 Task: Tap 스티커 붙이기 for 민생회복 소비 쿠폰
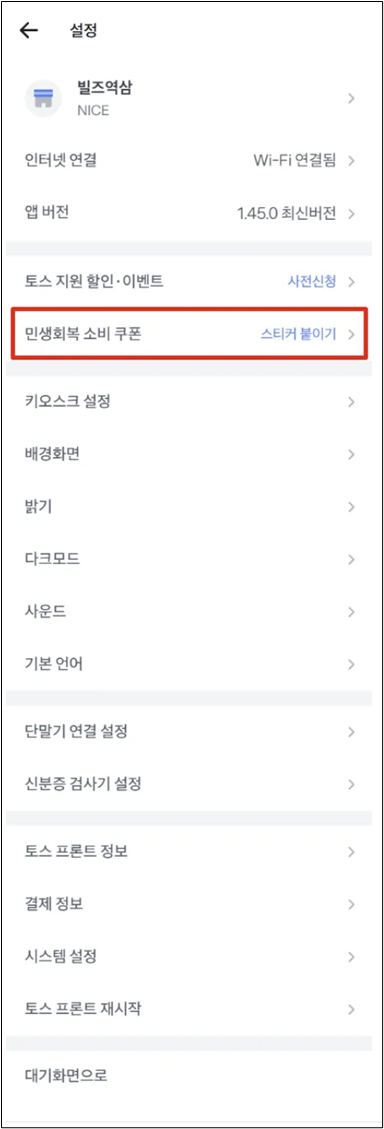pos(298,334)
